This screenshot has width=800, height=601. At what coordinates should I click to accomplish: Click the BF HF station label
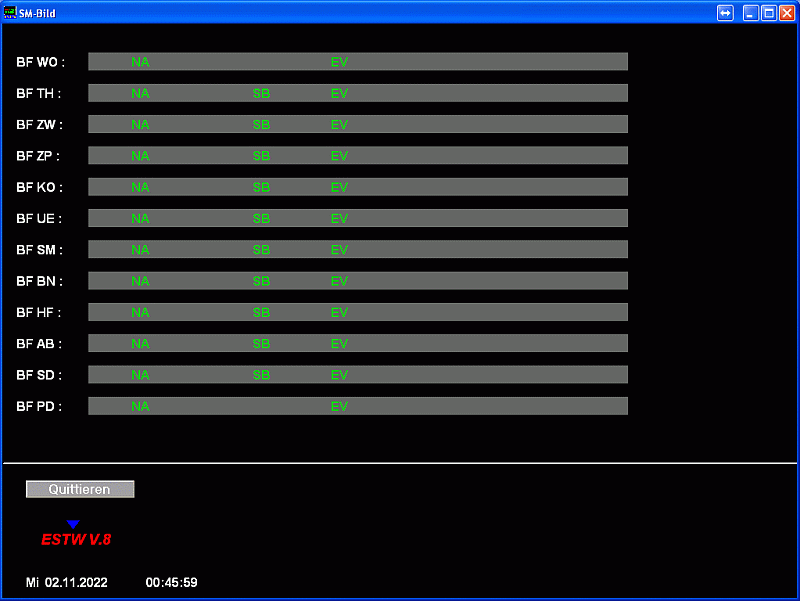pyautogui.click(x=38, y=312)
